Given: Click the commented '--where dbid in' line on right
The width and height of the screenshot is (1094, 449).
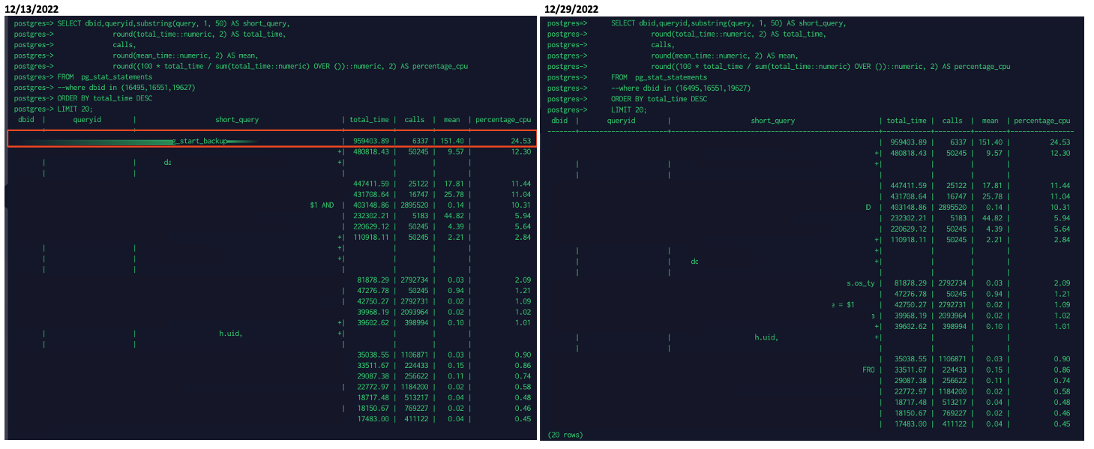Looking at the screenshot, I should point(682,87).
